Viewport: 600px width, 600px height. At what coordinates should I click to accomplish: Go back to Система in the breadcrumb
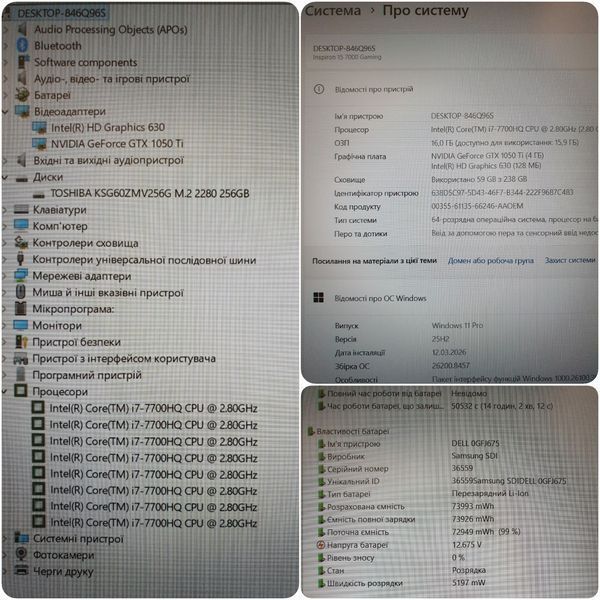click(333, 11)
